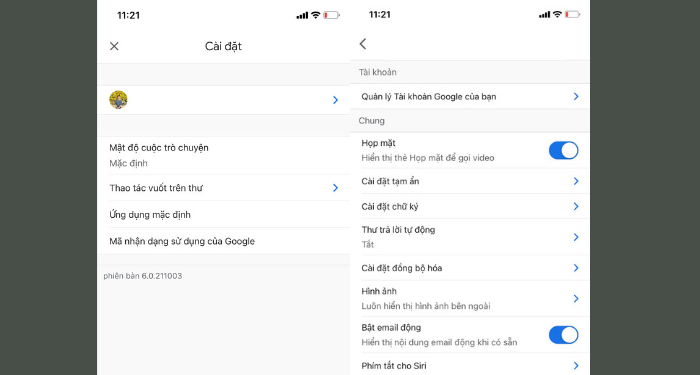Select the Chung section header

pyautogui.click(x=371, y=121)
